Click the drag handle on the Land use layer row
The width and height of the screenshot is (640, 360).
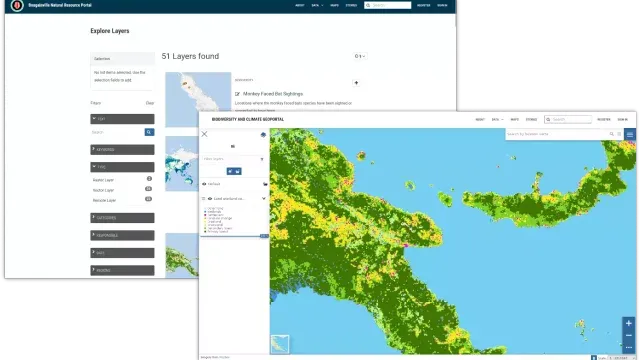[203, 199]
